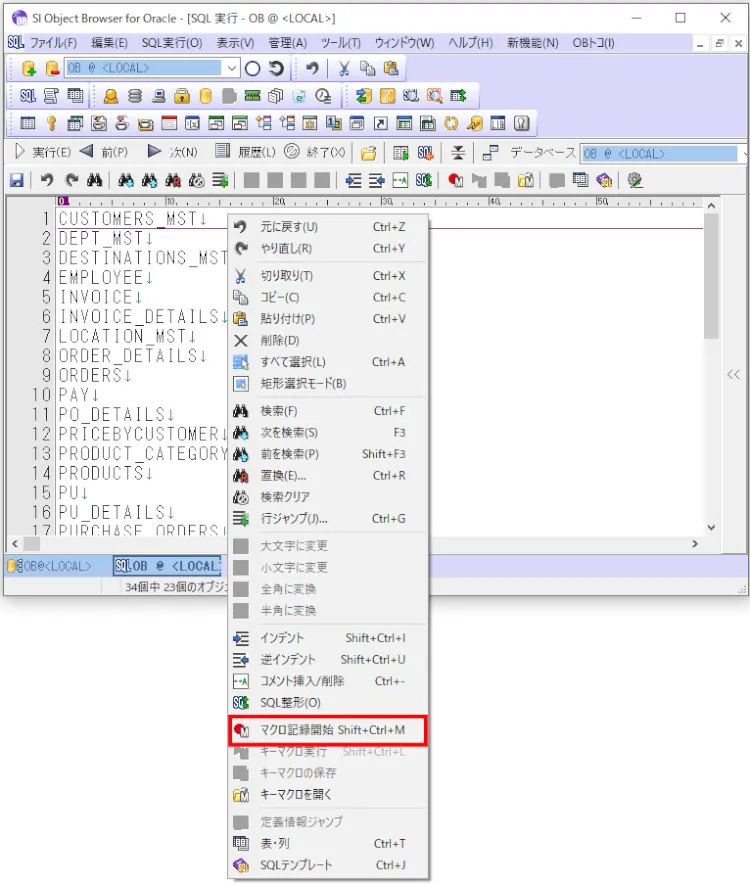This screenshot has height=883, width=750.
Task: Open the 編集(E) menu
Action: coord(109,43)
